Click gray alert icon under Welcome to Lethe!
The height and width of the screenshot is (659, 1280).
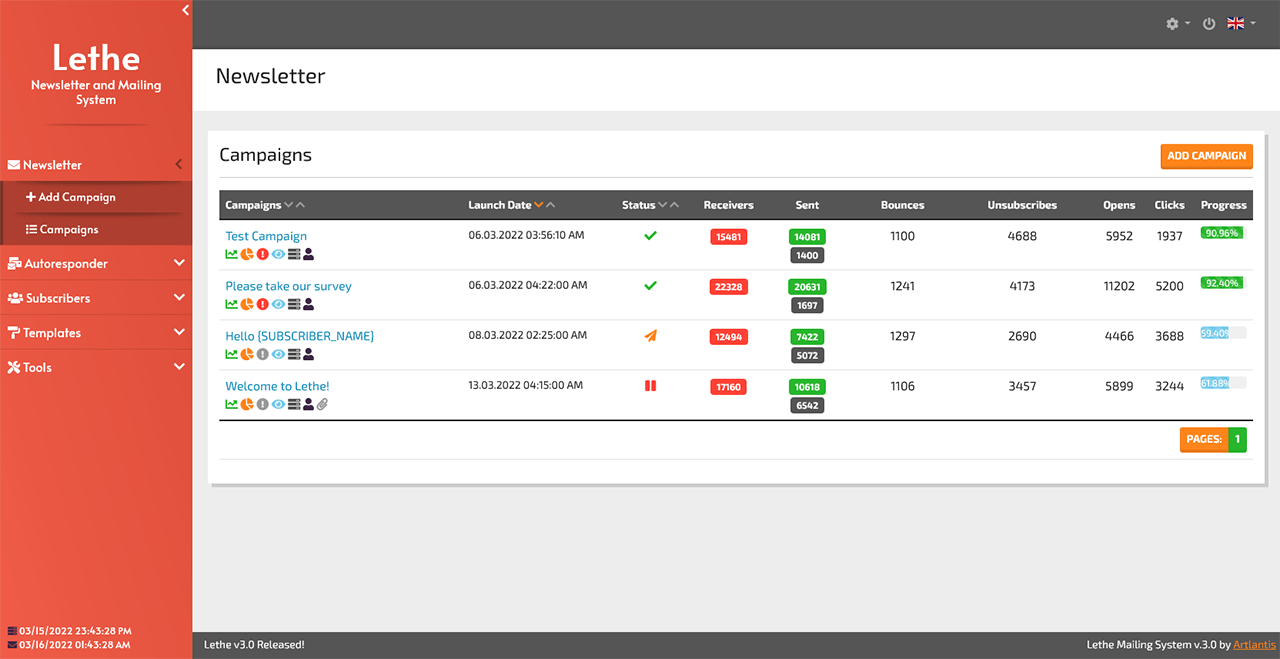[x=263, y=404]
